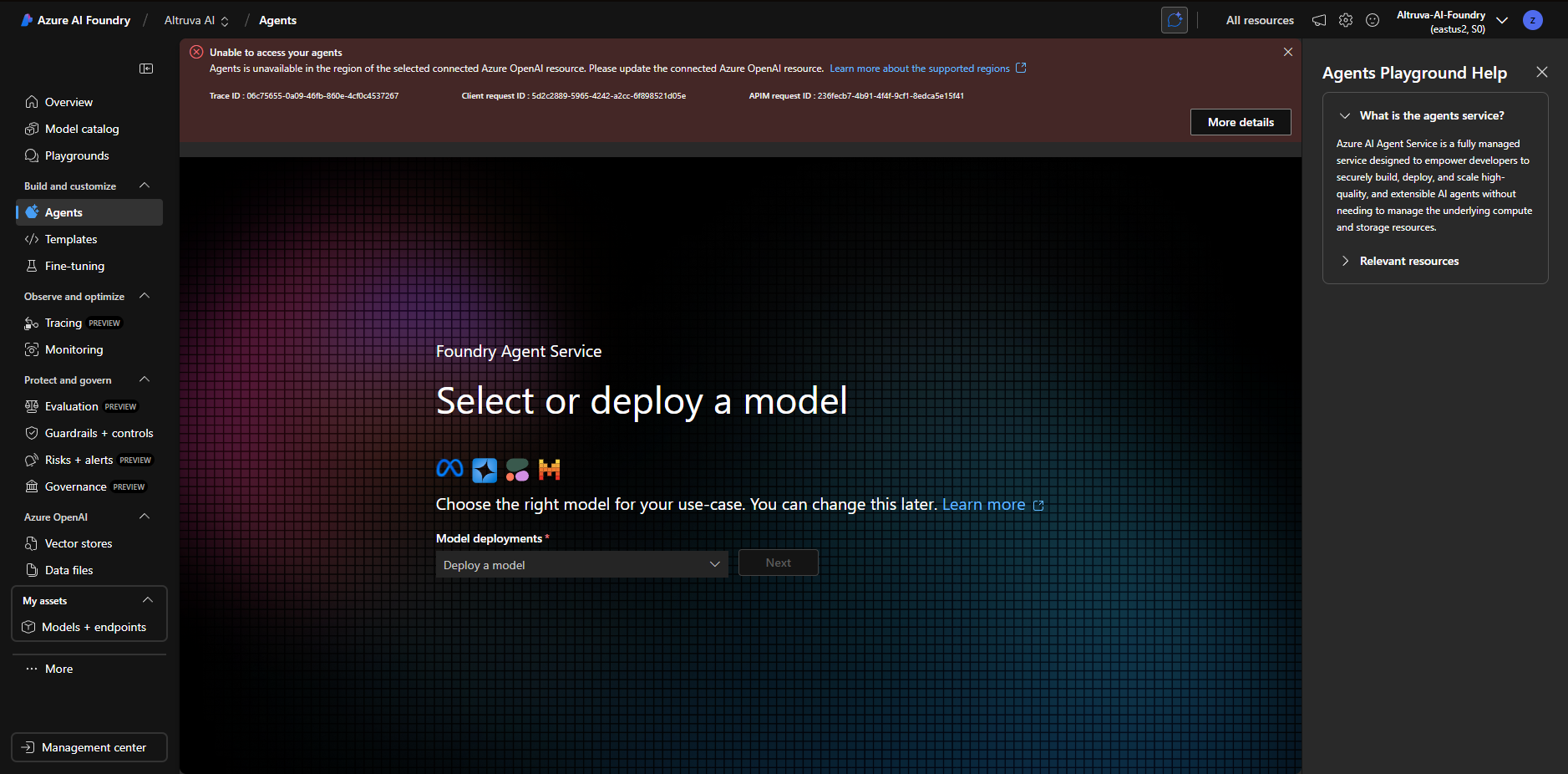Screen dimensions: 1568x774
Task: Collapse the My assets section
Action: (148, 600)
